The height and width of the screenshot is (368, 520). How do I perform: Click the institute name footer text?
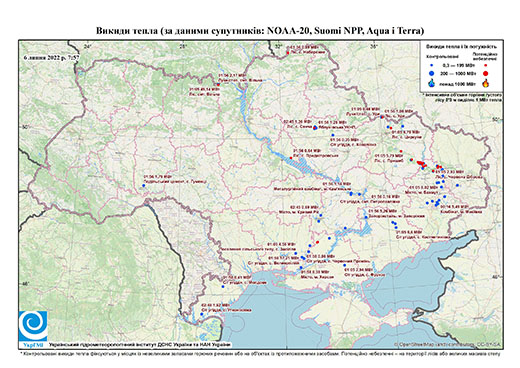[x=140, y=344]
